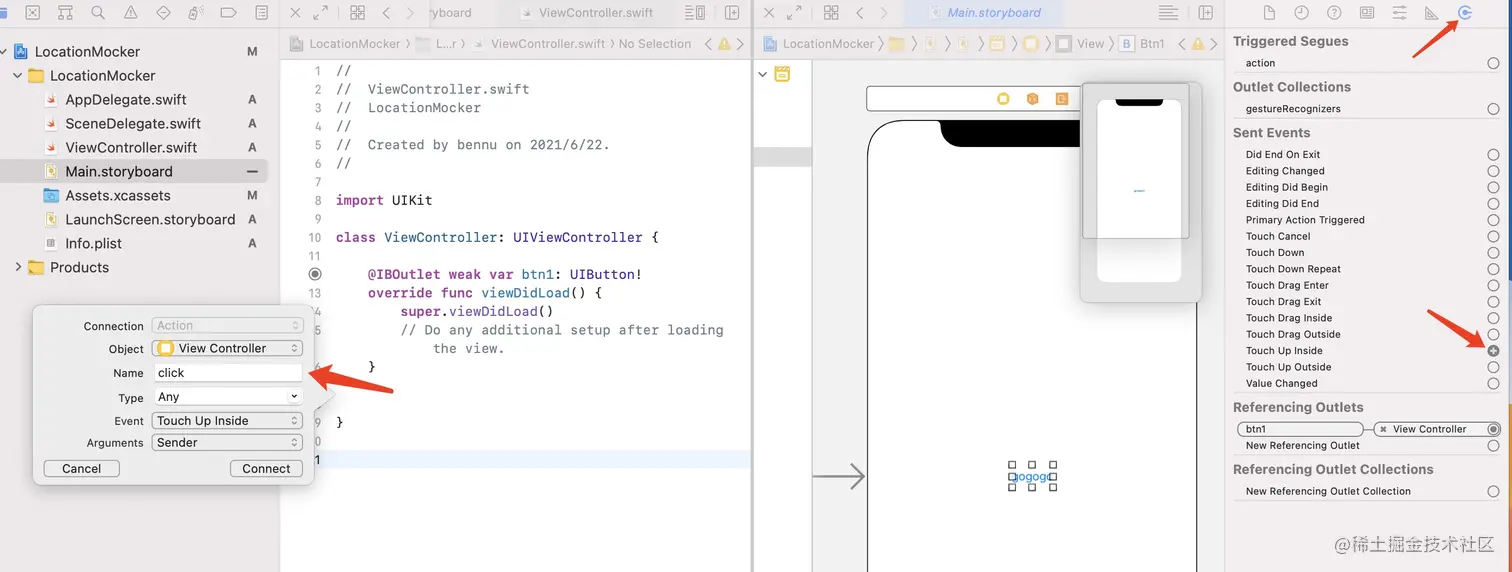The height and width of the screenshot is (572, 1512).
Task: Select First Responder cube in scene dock
Action: point(1033,99)
